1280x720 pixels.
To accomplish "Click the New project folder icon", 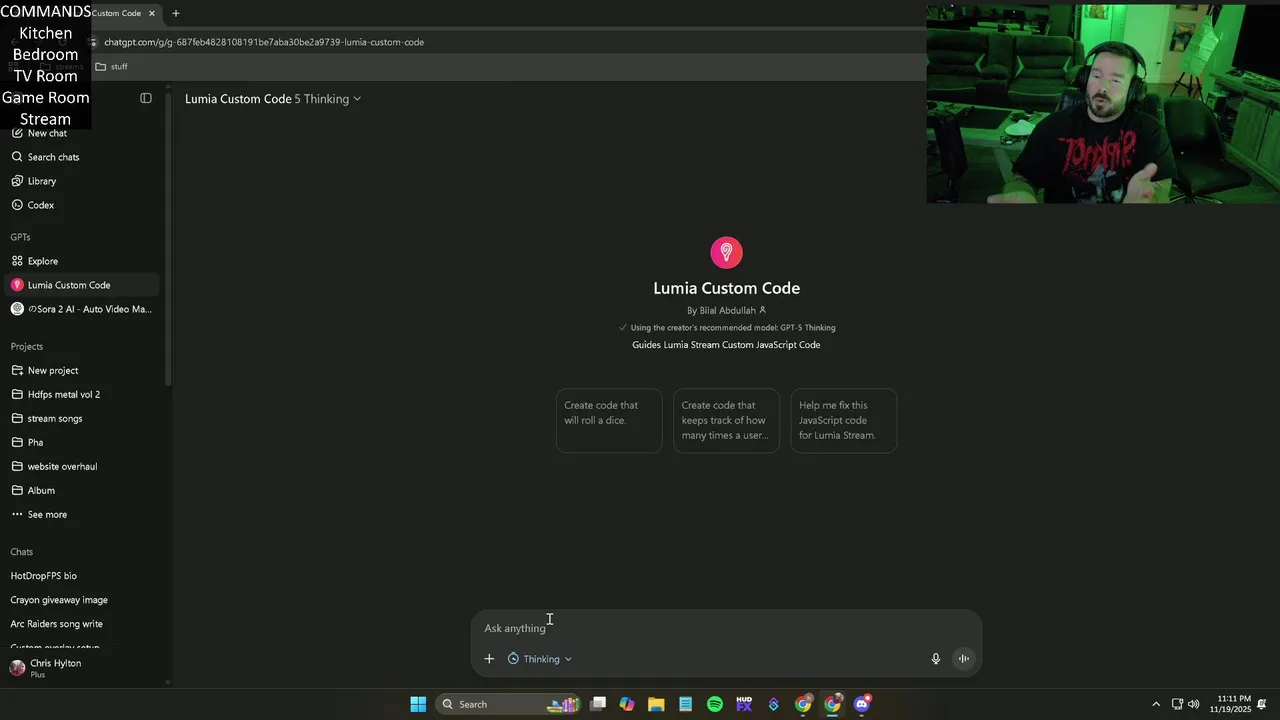I will tap(17, 370).
